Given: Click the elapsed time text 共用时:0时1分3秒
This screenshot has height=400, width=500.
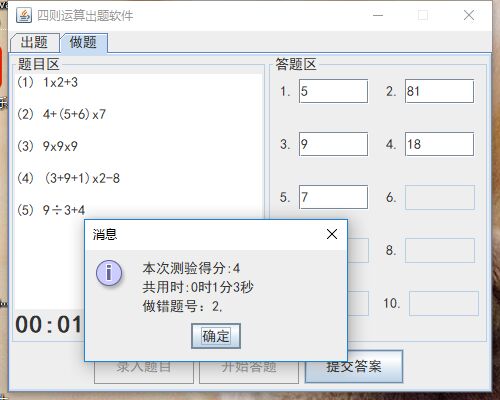Looking at the screenshot, I should coord(198,287).
